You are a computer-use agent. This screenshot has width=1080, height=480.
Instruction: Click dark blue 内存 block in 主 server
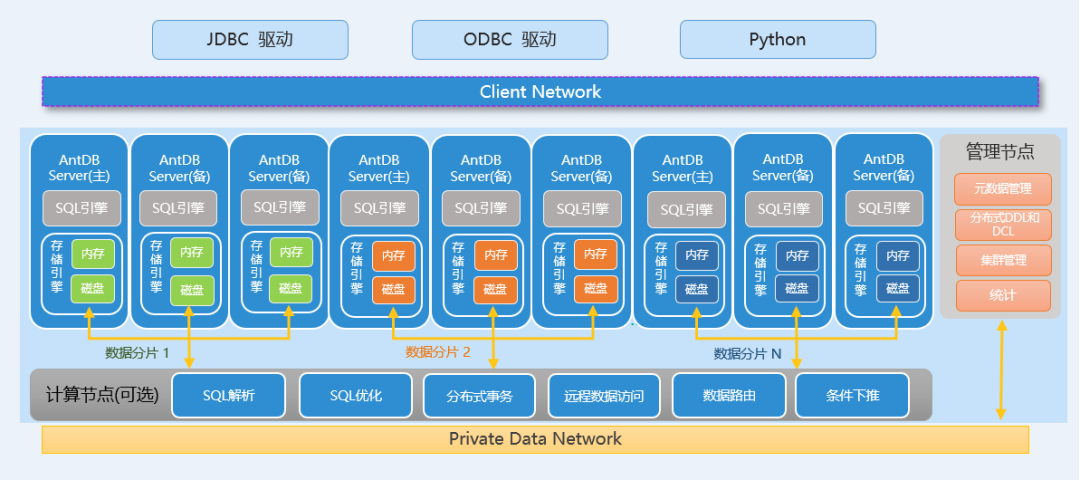[696, 255]
